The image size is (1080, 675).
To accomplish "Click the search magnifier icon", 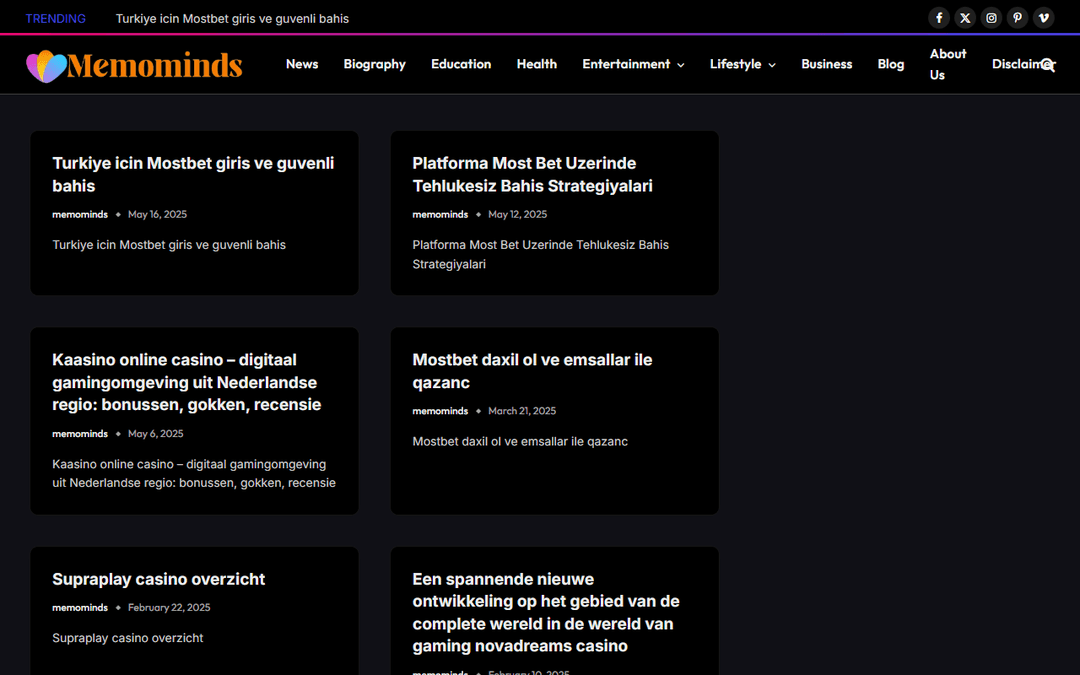I will (1048, 65).
